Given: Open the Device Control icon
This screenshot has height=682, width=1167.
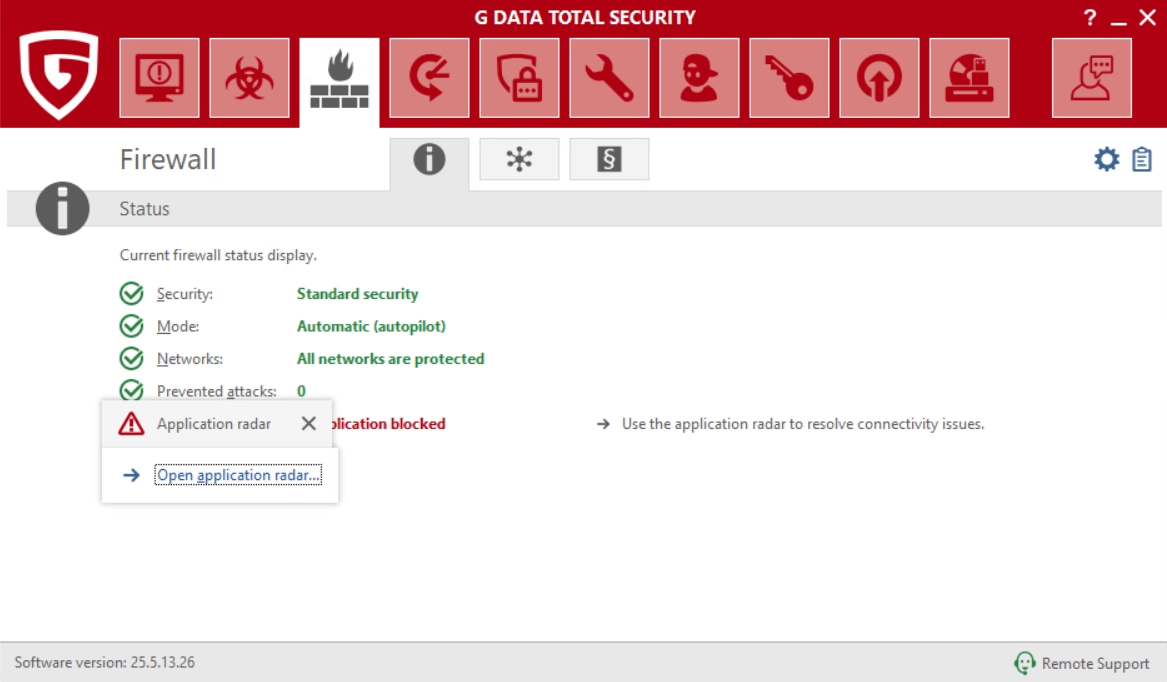Looking at the screenshot, I should 969,78.
